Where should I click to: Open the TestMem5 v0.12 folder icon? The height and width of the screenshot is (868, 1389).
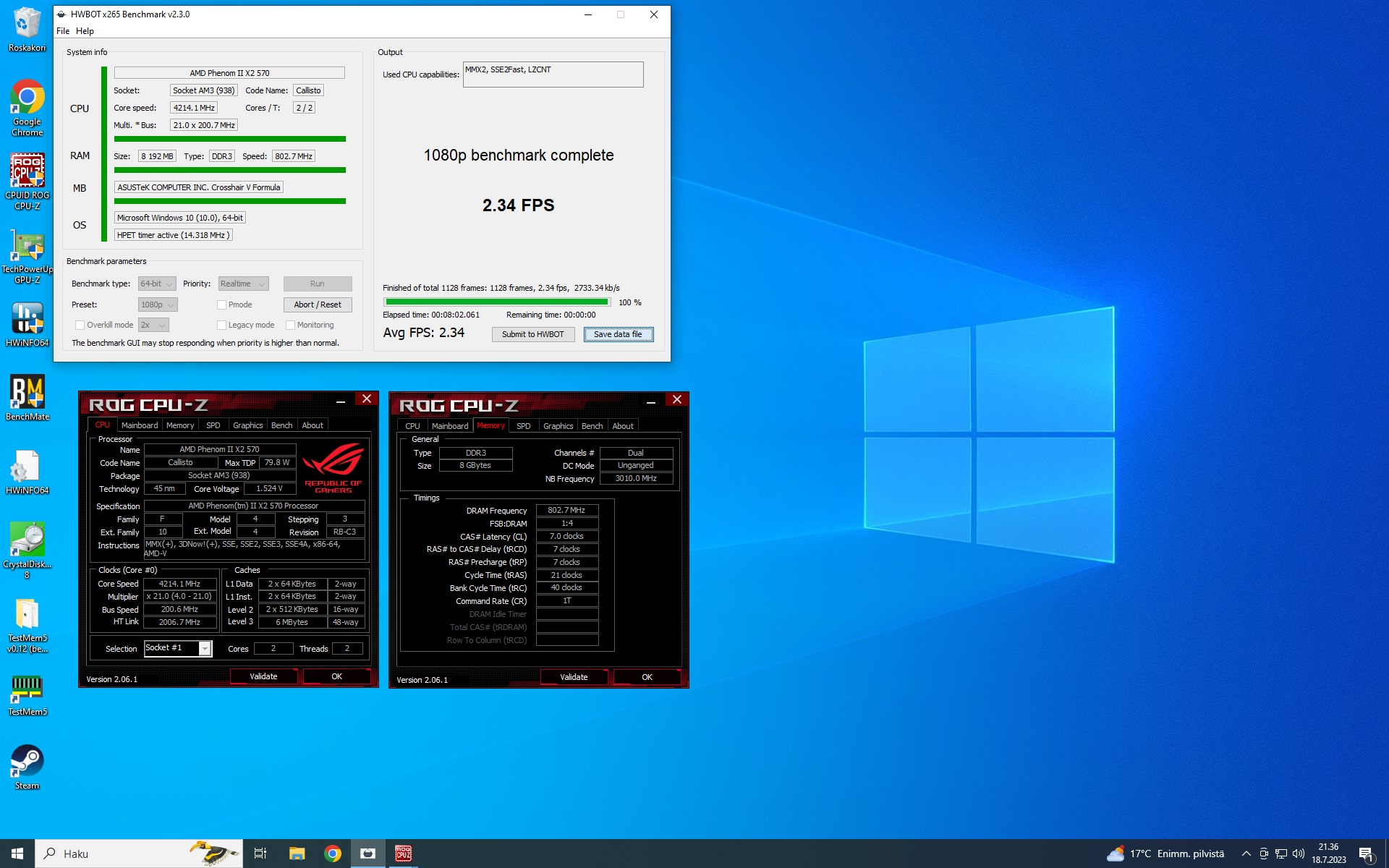pos(27,624)
